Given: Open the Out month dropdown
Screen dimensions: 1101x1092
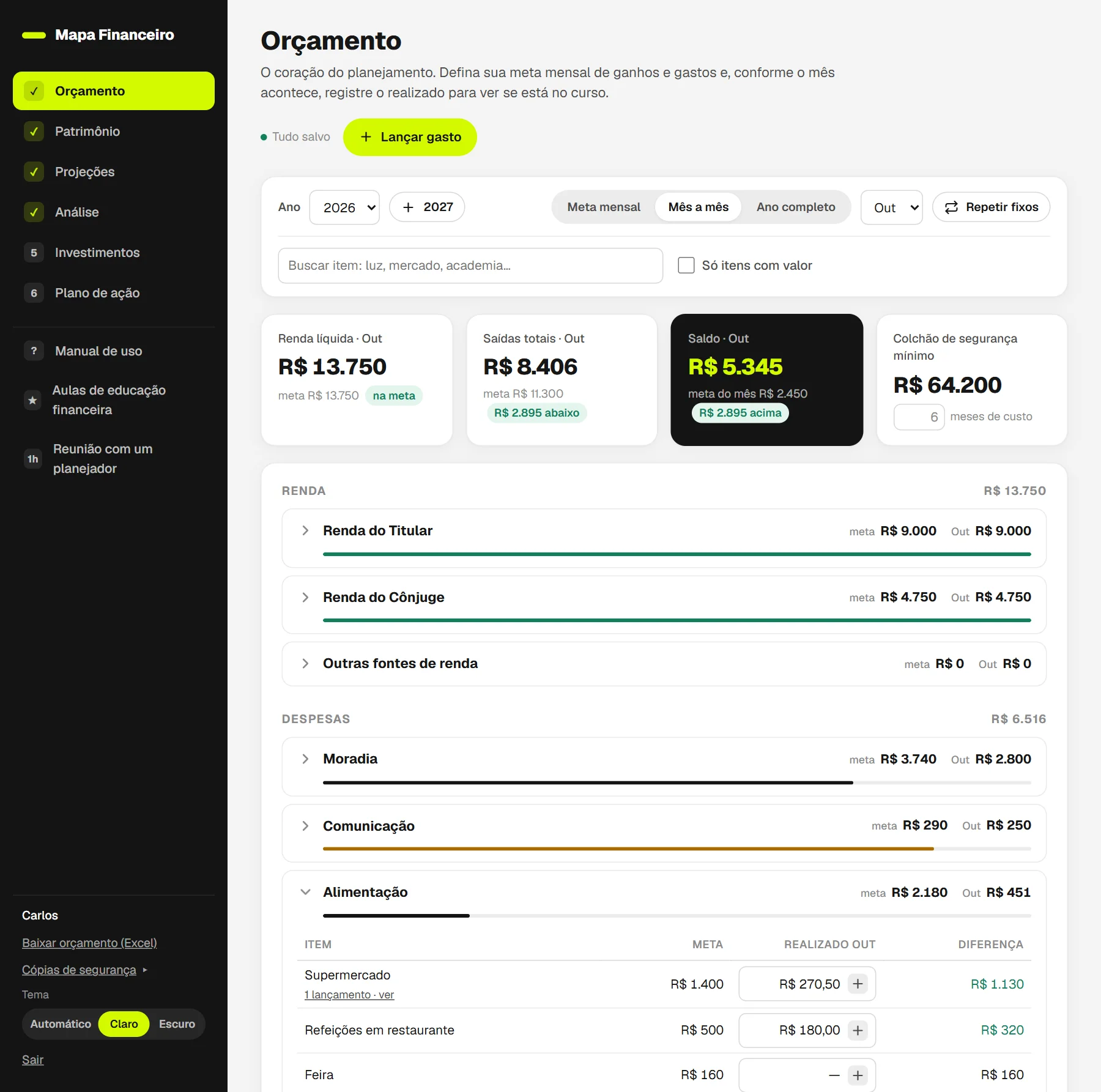Looking at the screenshot, I should [x=891, y=207].
